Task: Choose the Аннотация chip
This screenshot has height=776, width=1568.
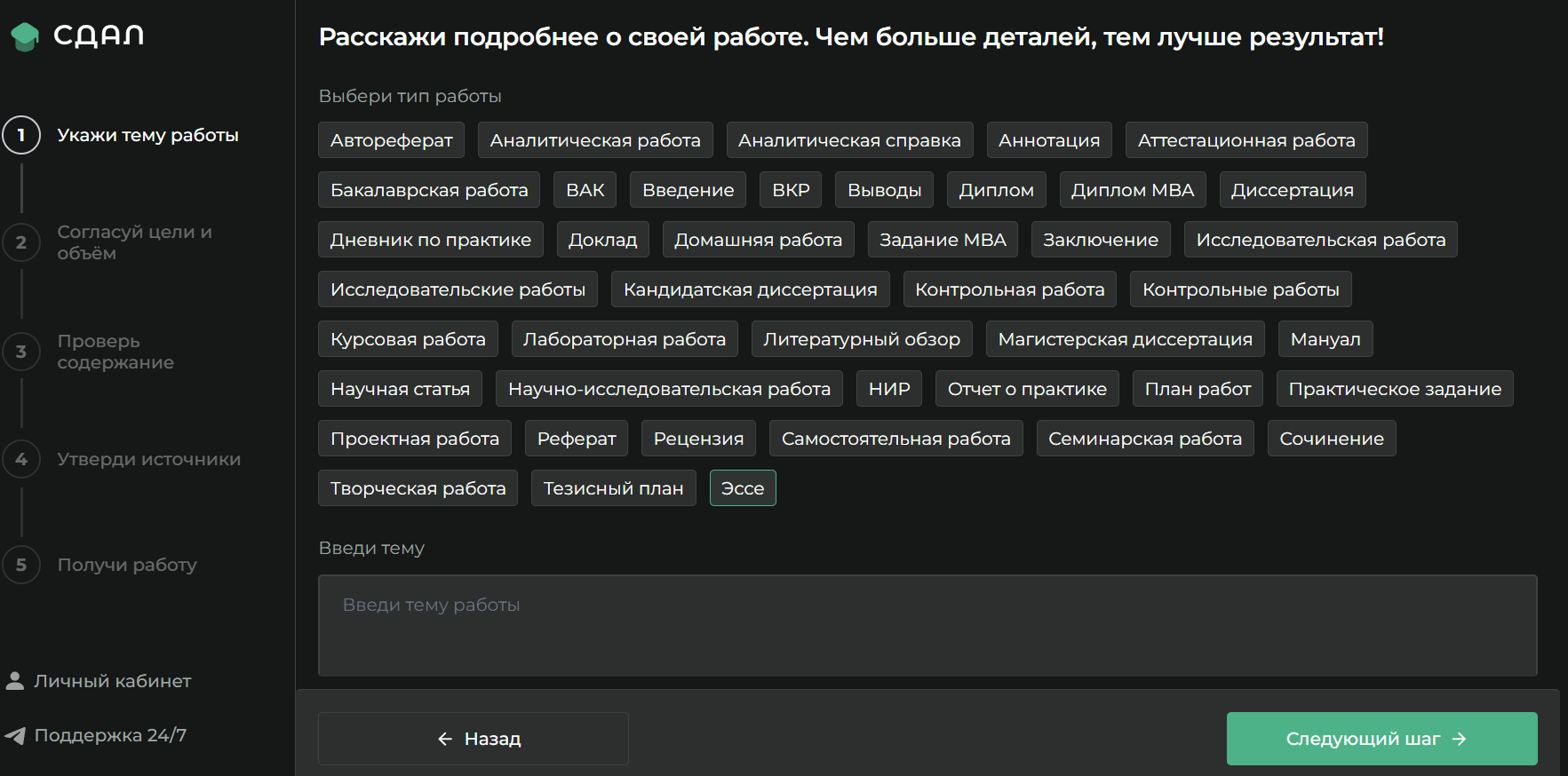Action: 1049,140
